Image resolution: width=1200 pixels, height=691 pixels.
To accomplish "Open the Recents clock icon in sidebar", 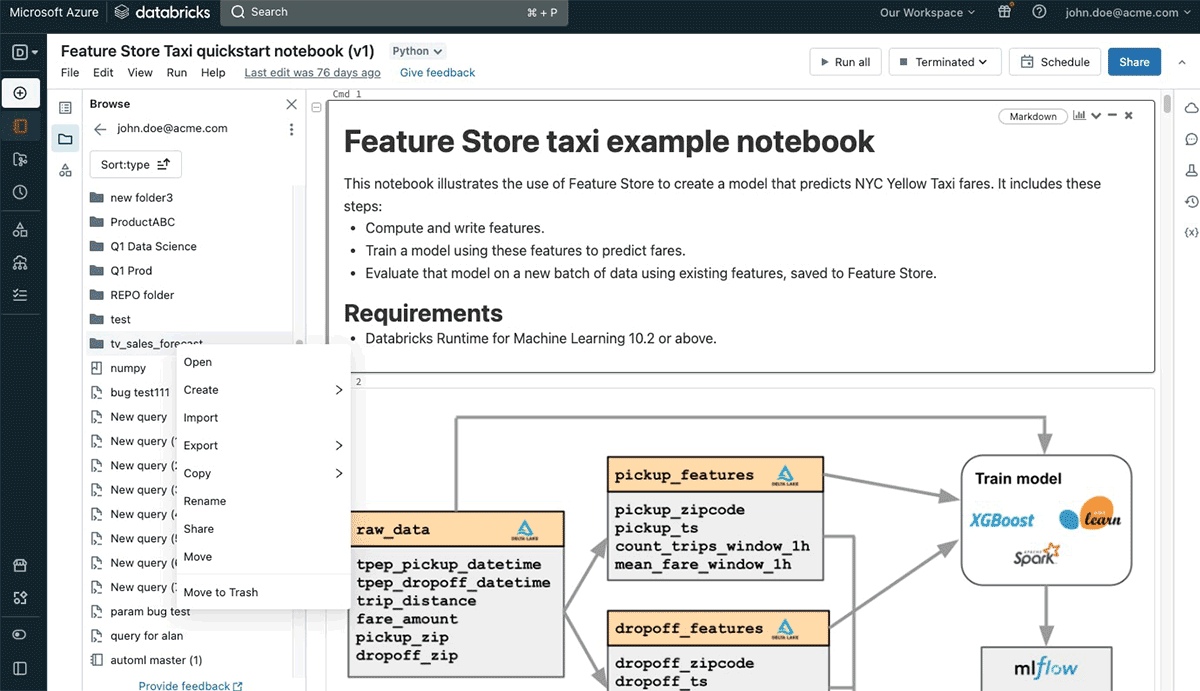I will pos(21,192).
